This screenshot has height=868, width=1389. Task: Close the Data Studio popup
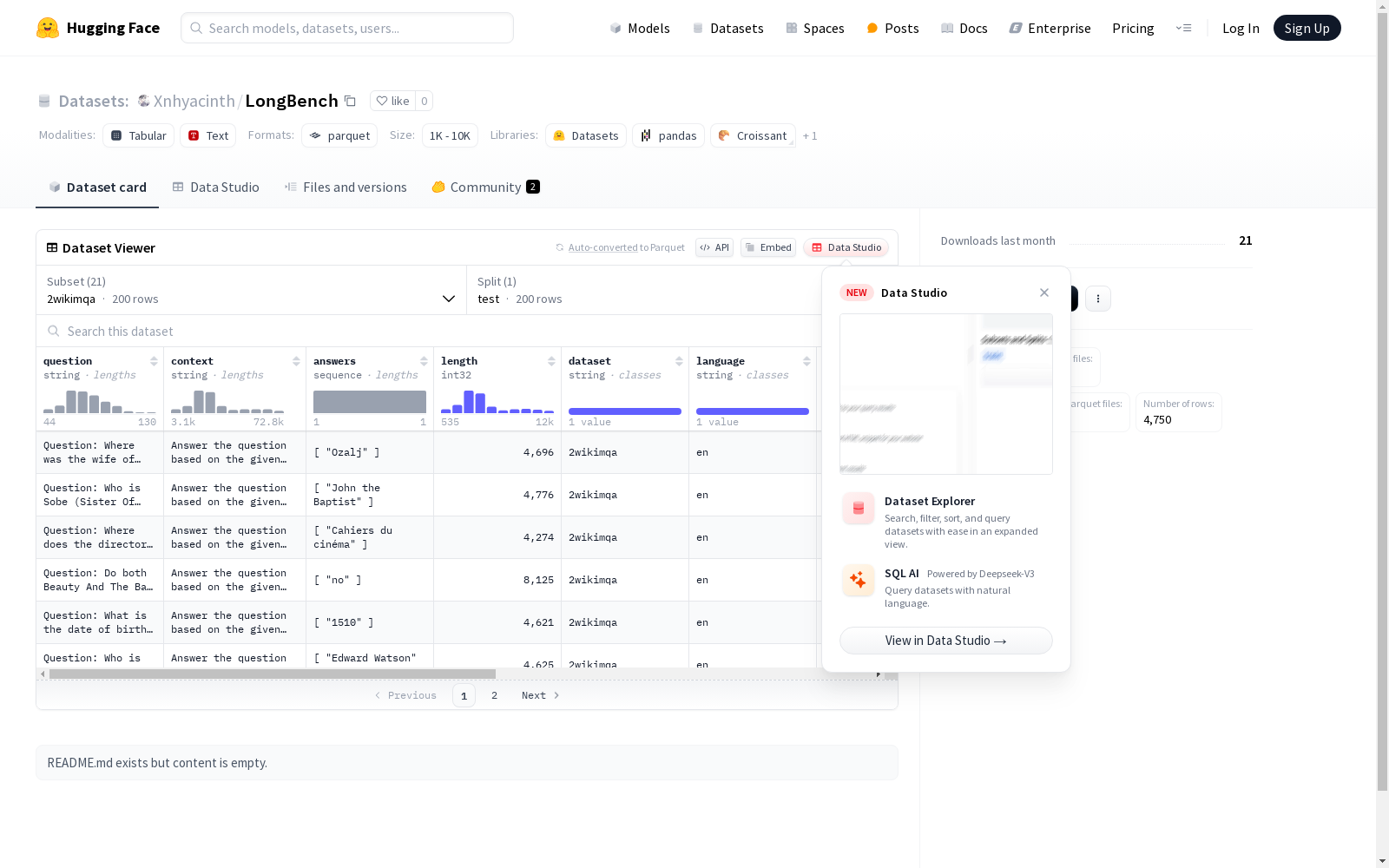tap(1044, 293)
